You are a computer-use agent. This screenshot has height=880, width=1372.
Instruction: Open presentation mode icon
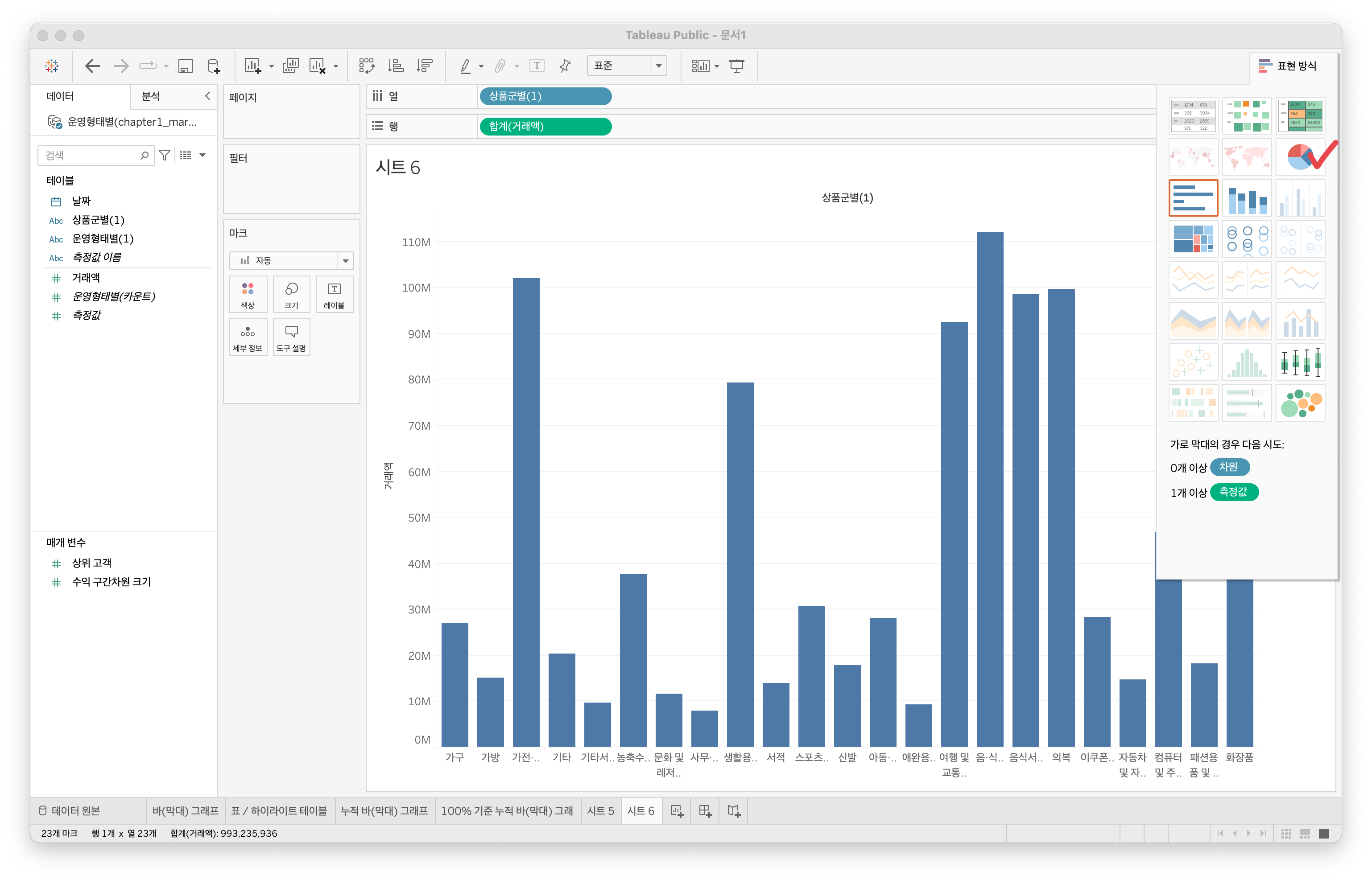[x=737, y=66]
